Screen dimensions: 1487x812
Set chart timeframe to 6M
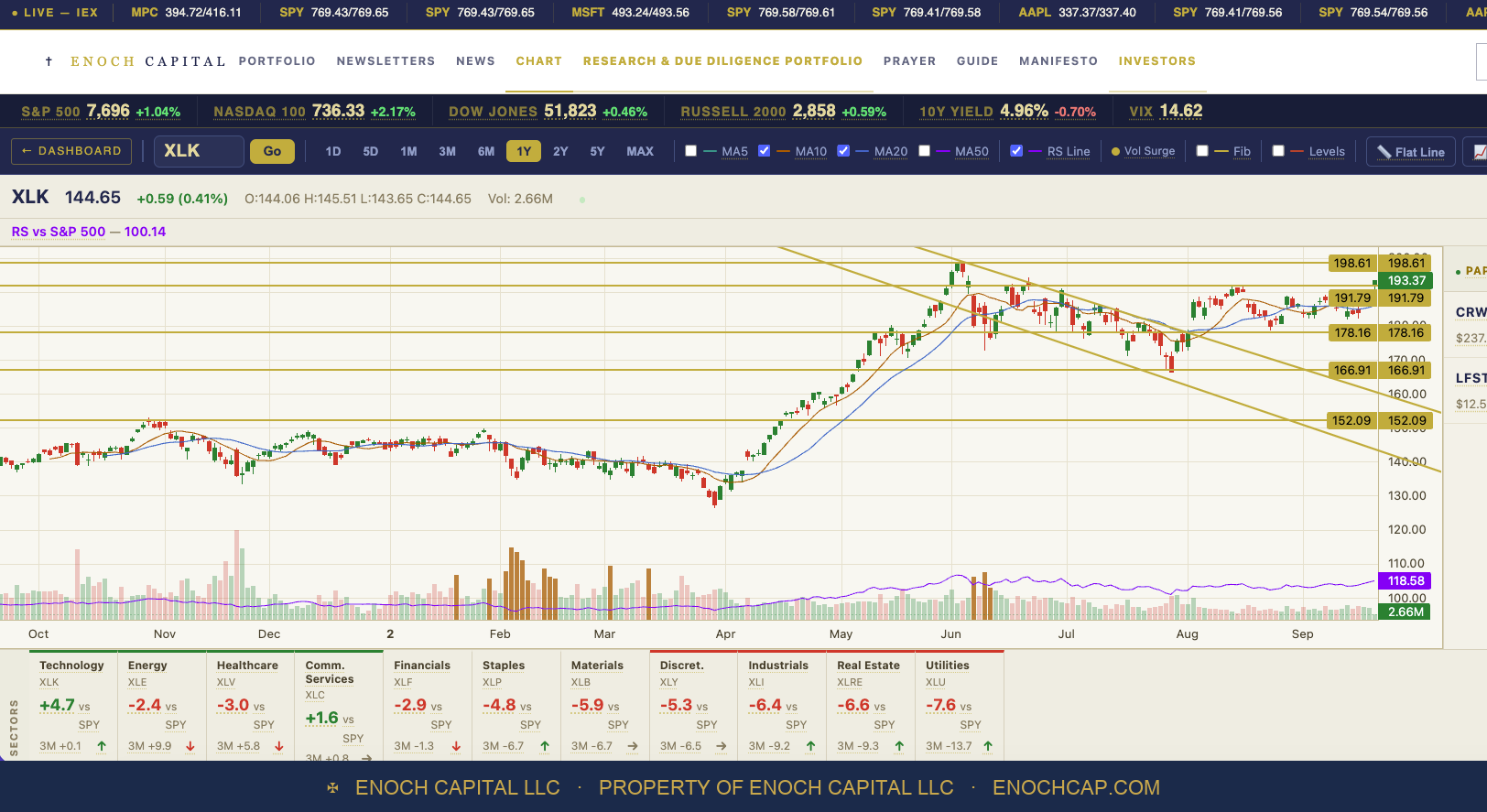tap(486, 151)
